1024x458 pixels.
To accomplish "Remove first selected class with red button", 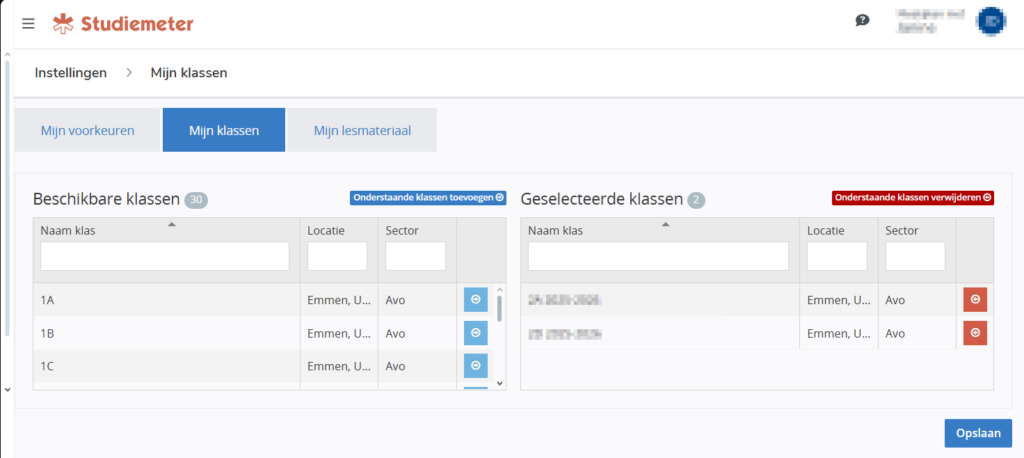I will pos(974,299).
